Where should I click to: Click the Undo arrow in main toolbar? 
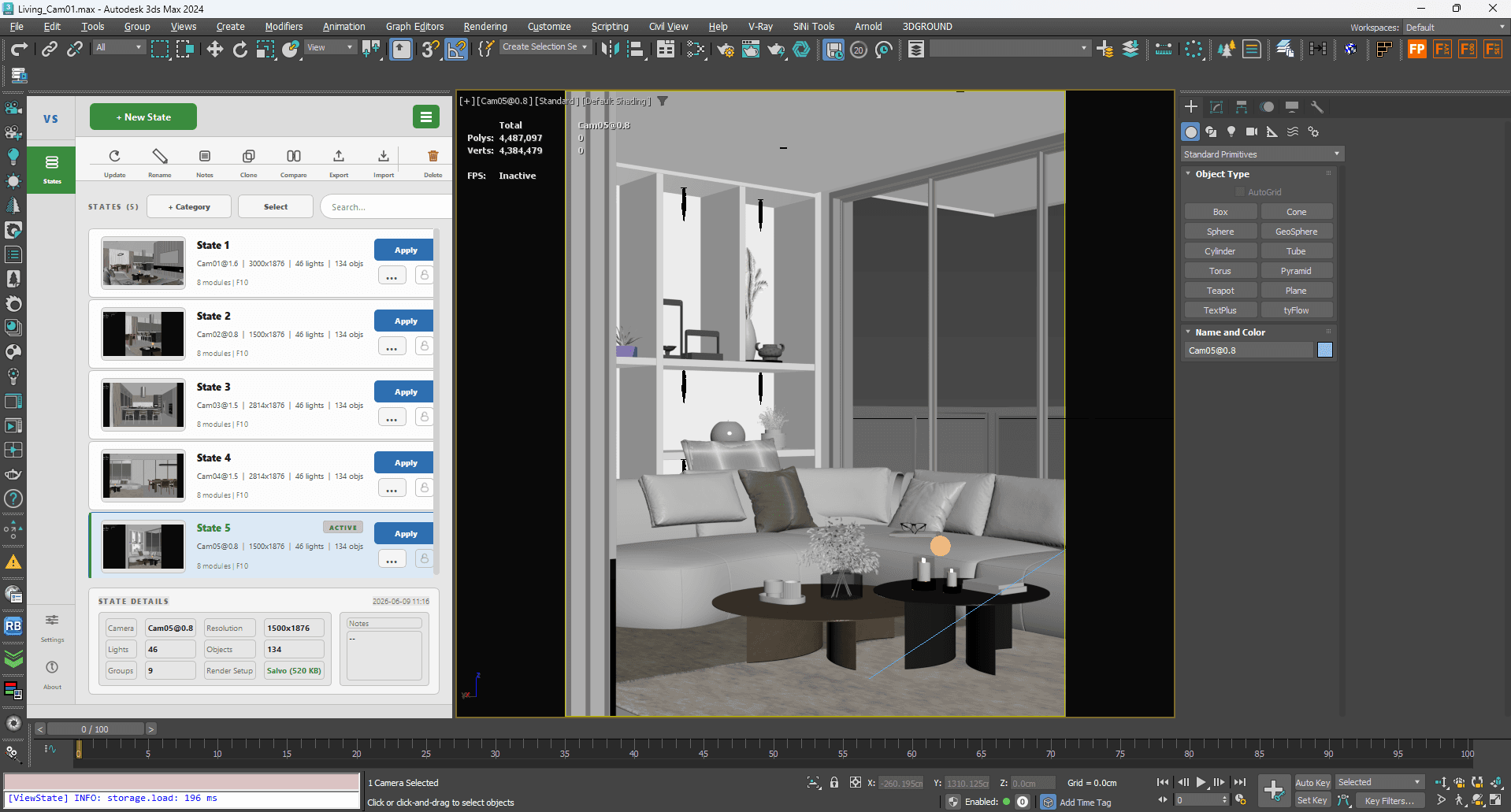(19, 50)
